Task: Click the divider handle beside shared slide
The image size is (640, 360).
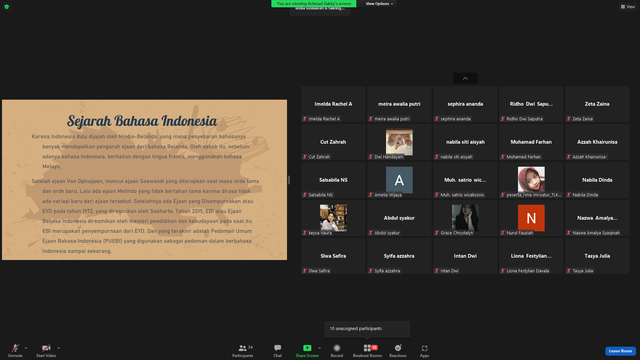Action: (x=289, y=180)
